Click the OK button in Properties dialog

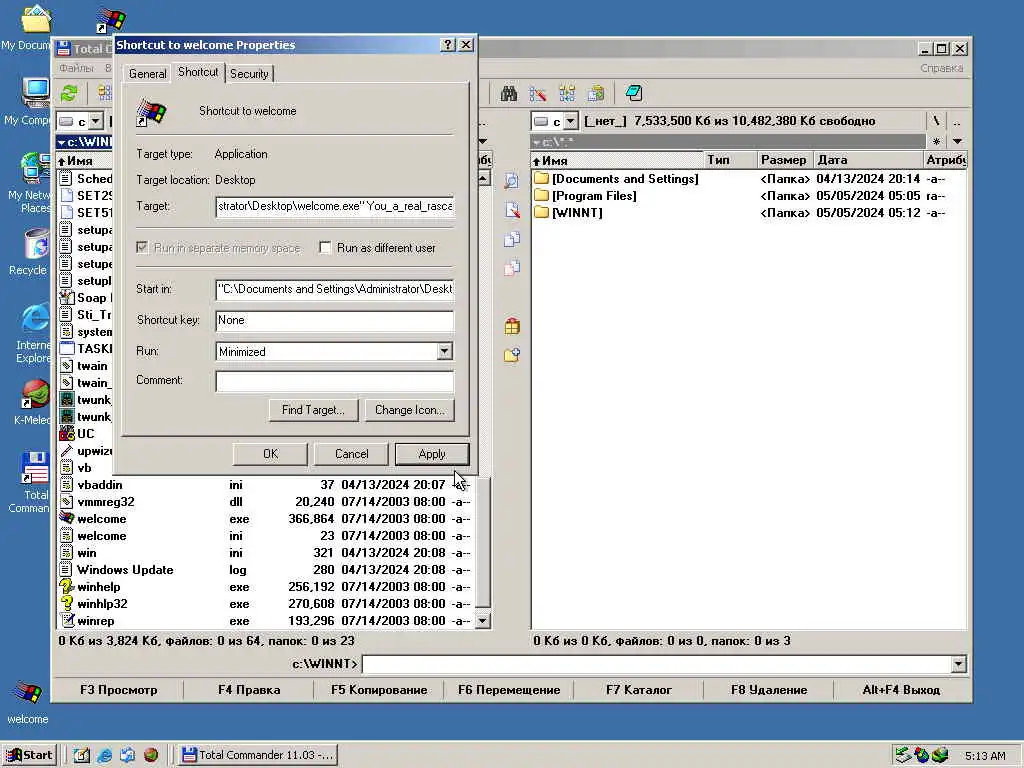270,454
